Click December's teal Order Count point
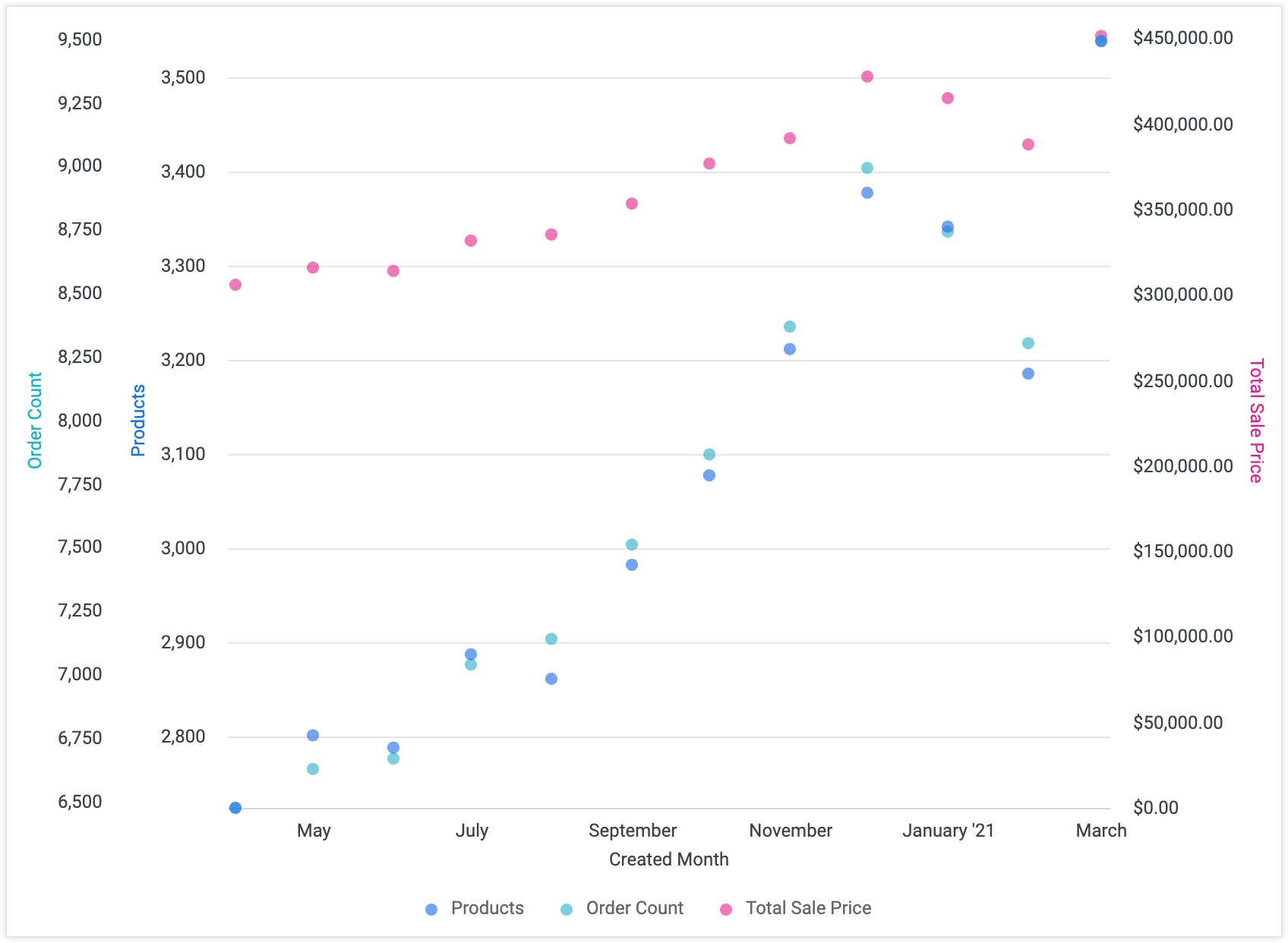The width and height of the screenshot is (1288, 943). click(867, 168)
